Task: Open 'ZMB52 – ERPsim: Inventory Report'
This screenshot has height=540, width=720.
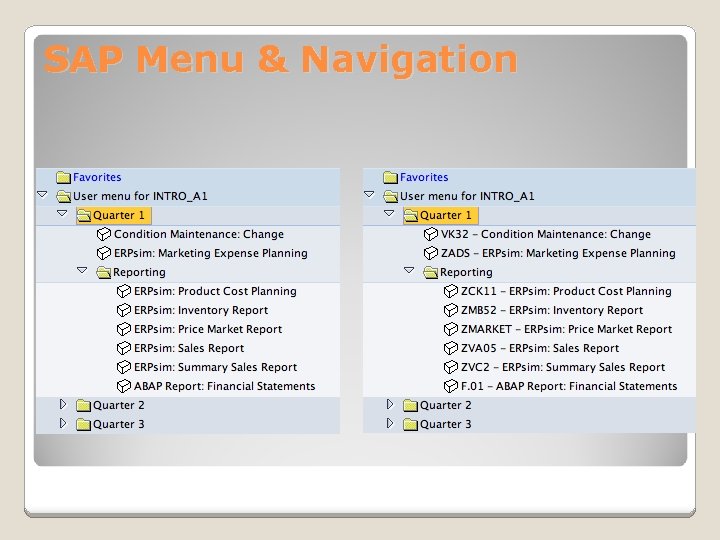Action: click(552, 310)
